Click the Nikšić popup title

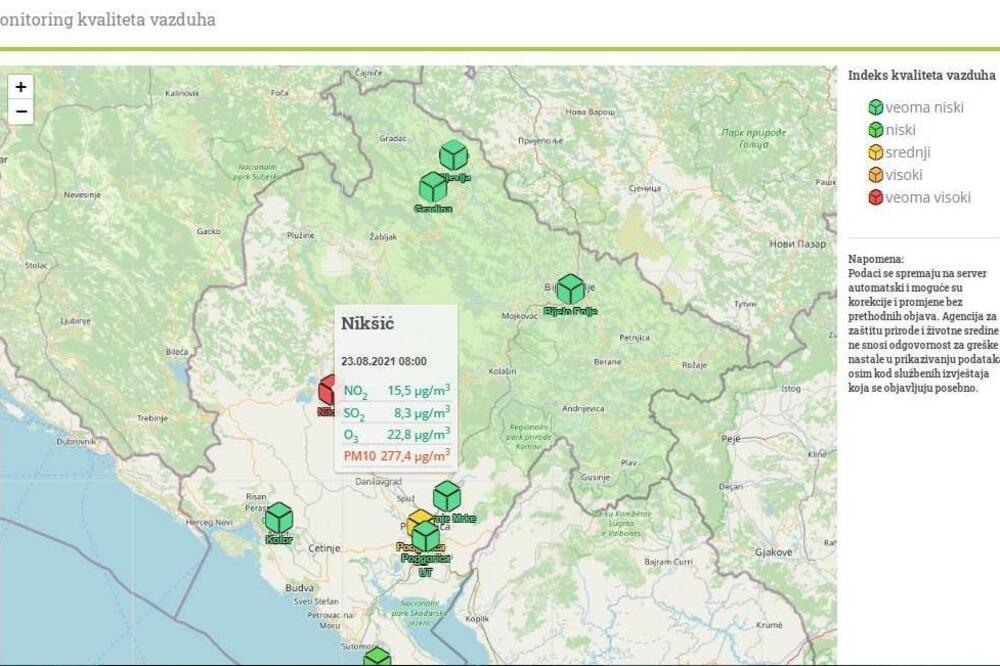tap(368, 324)
